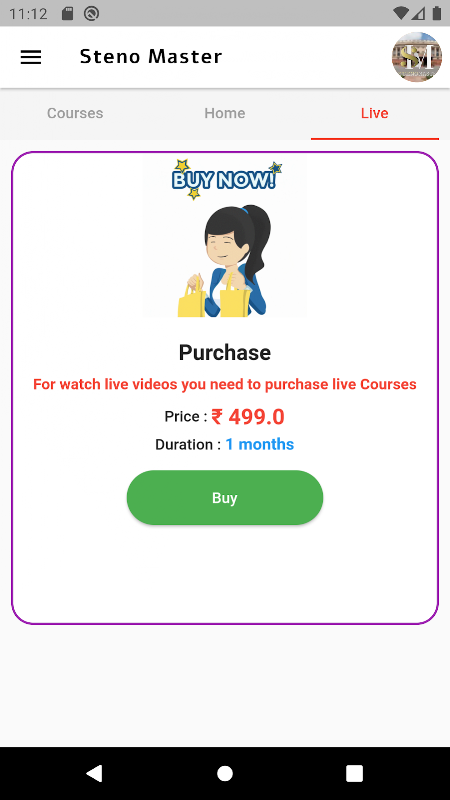Tap the ₹ 499.0 price text

coord(248,417)
